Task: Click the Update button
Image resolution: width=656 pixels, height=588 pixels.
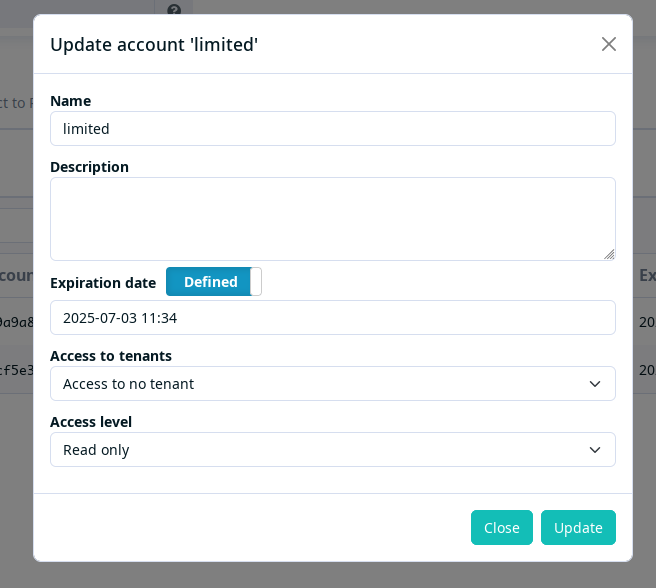Action: click(x=578, y=528)
